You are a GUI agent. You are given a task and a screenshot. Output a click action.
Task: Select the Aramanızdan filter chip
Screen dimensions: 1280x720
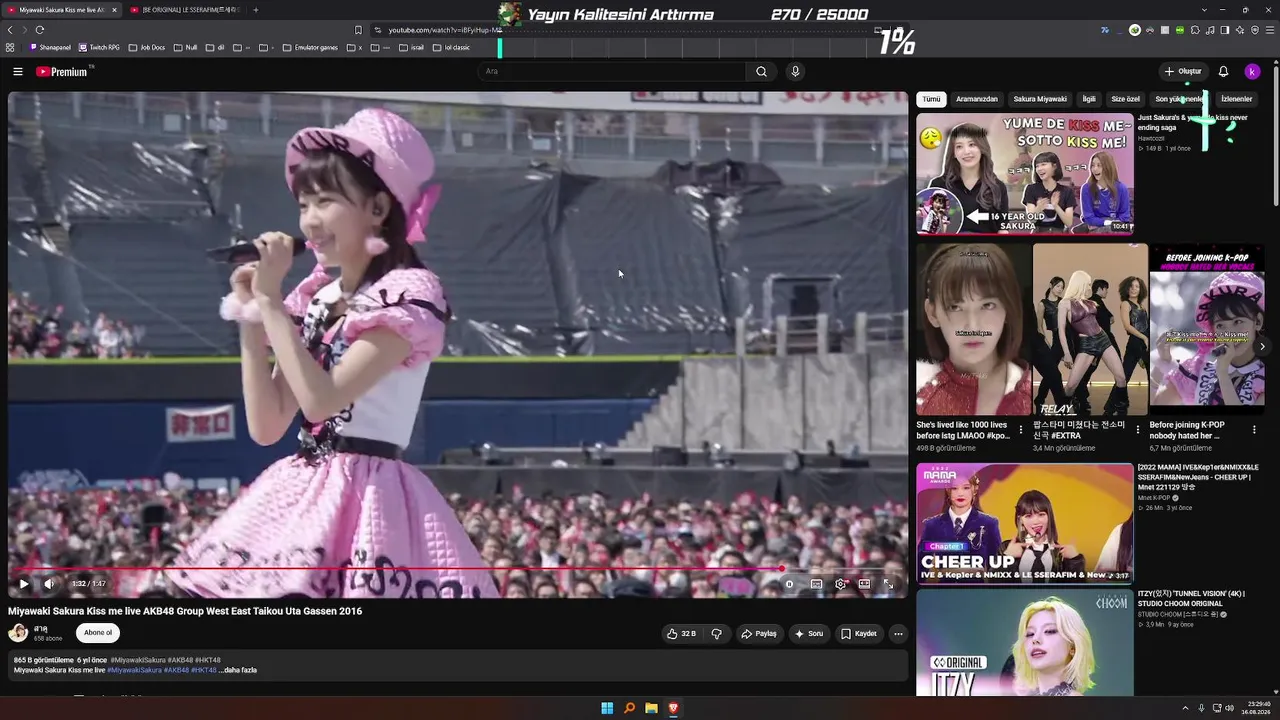[977, 99]
